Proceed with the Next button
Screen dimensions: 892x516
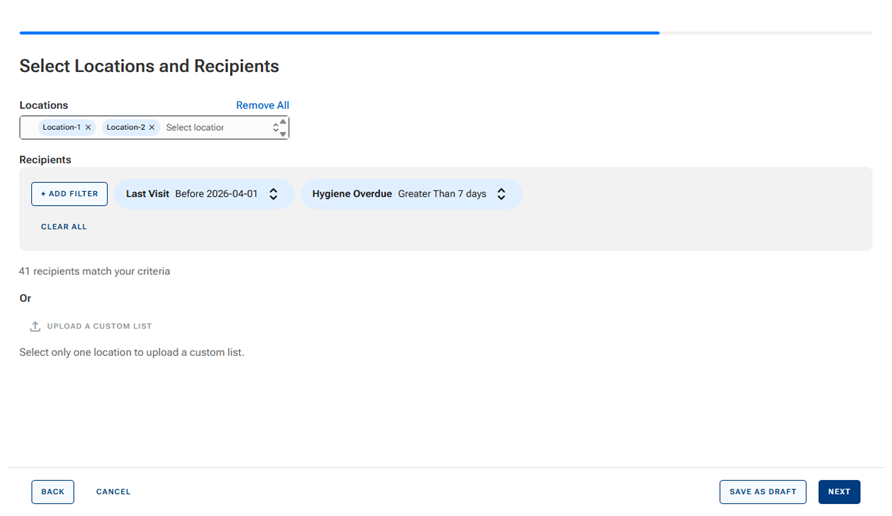(x=838, y=492)
